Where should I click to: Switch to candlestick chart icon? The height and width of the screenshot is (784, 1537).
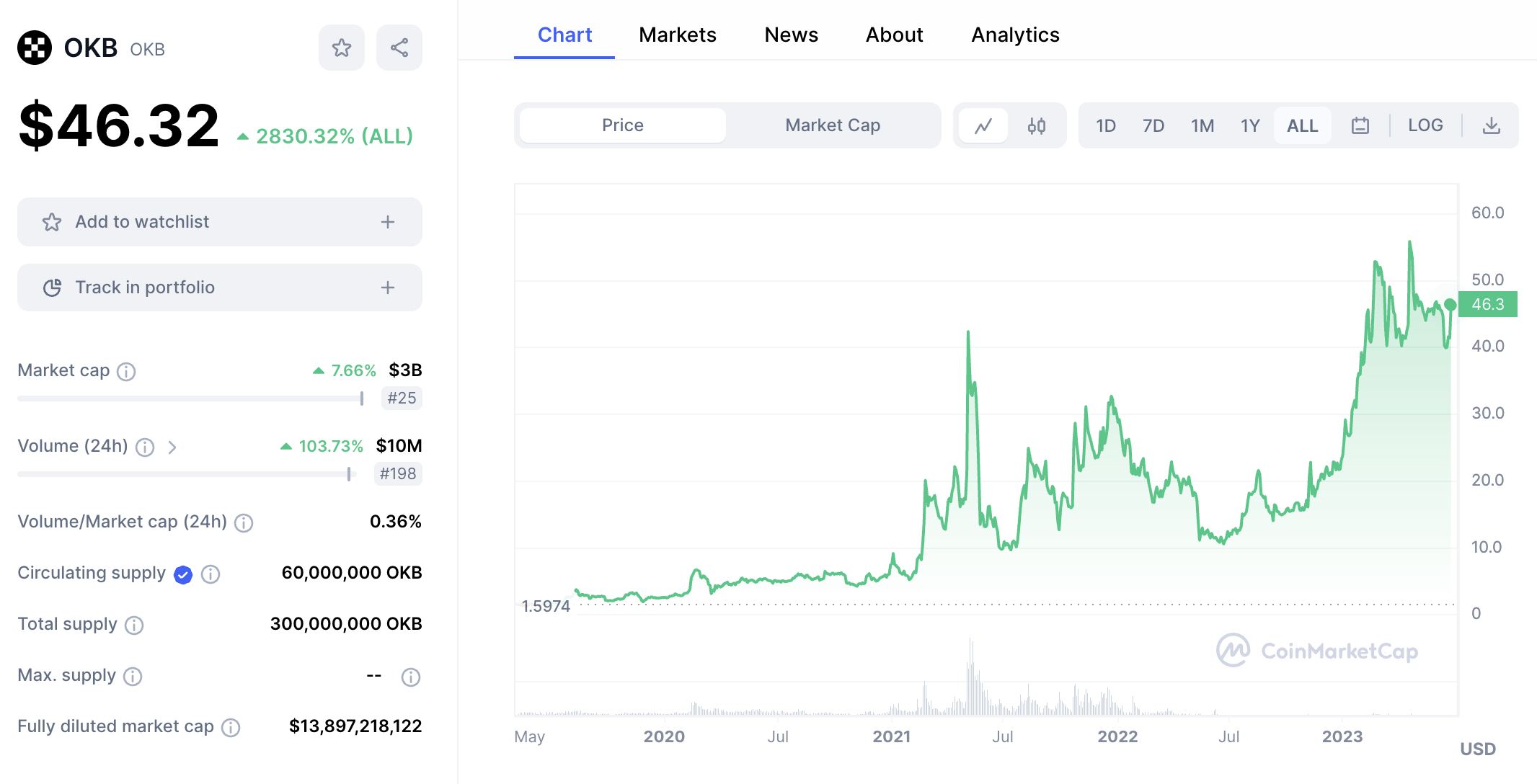pyautogui.click(x=1037, y=126)
